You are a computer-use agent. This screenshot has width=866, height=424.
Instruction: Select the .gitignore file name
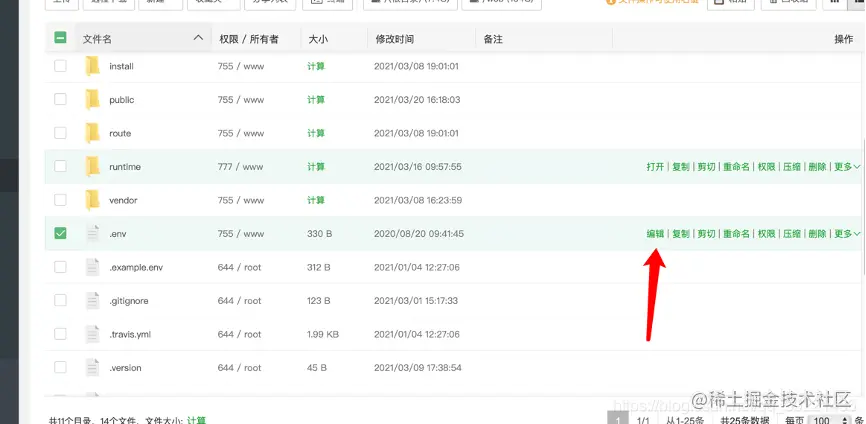tap(129, 301)
